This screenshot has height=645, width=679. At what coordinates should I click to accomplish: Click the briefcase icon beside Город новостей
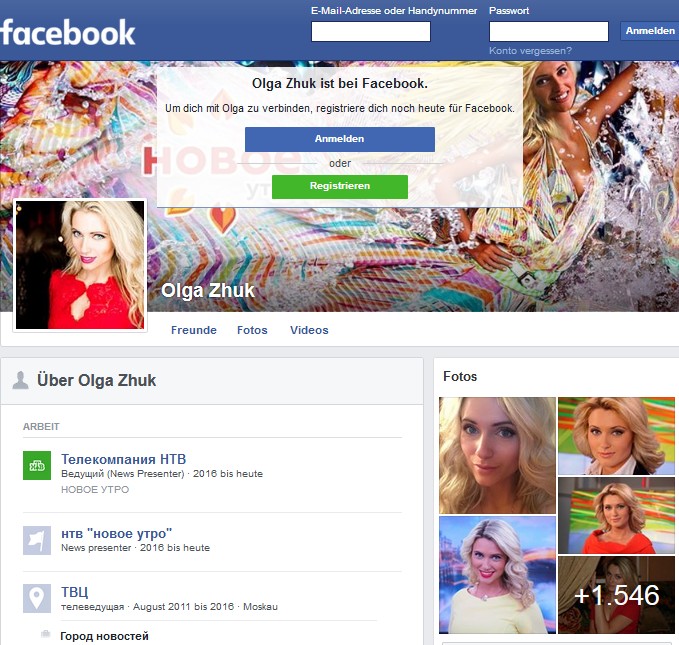point(45,635)
